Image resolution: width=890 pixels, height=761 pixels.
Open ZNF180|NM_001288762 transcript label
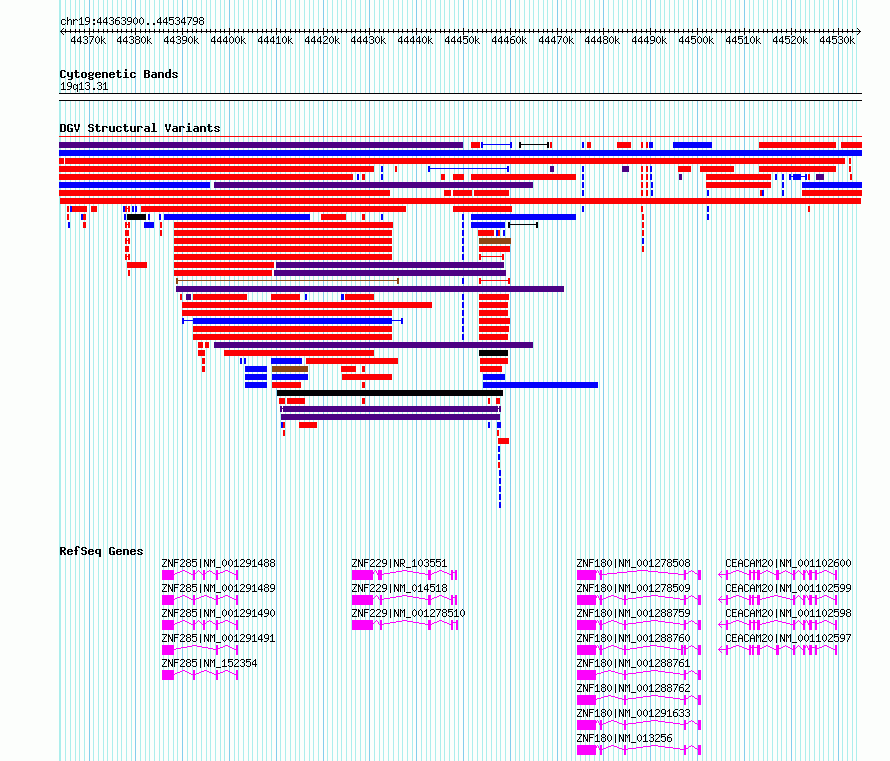click(x=633, y=688)
